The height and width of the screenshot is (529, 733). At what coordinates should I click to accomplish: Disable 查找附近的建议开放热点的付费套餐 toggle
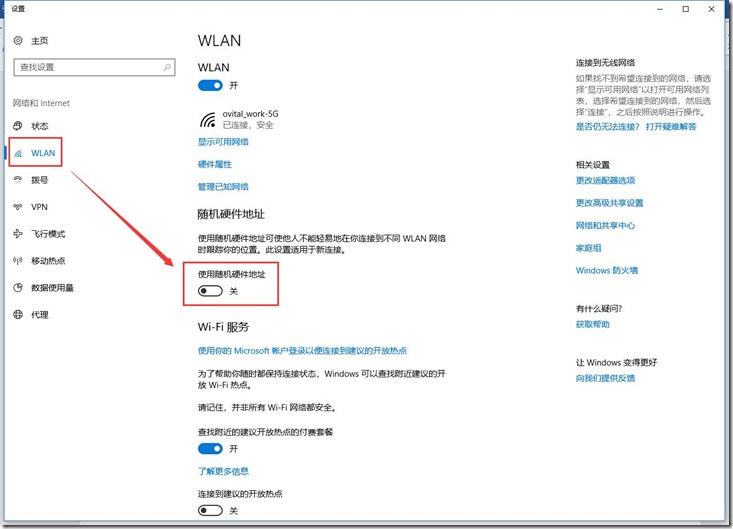tap(210, 449)
